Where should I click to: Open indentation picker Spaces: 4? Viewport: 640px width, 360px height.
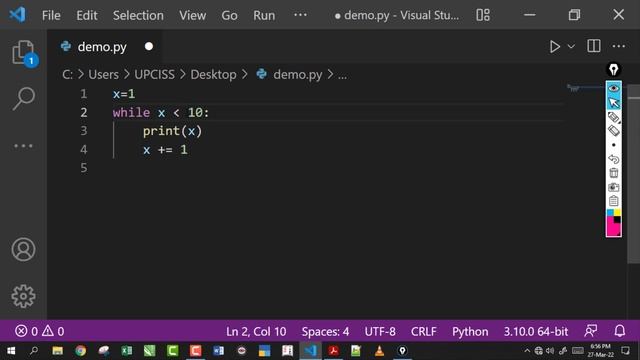(x=325, y=331)
